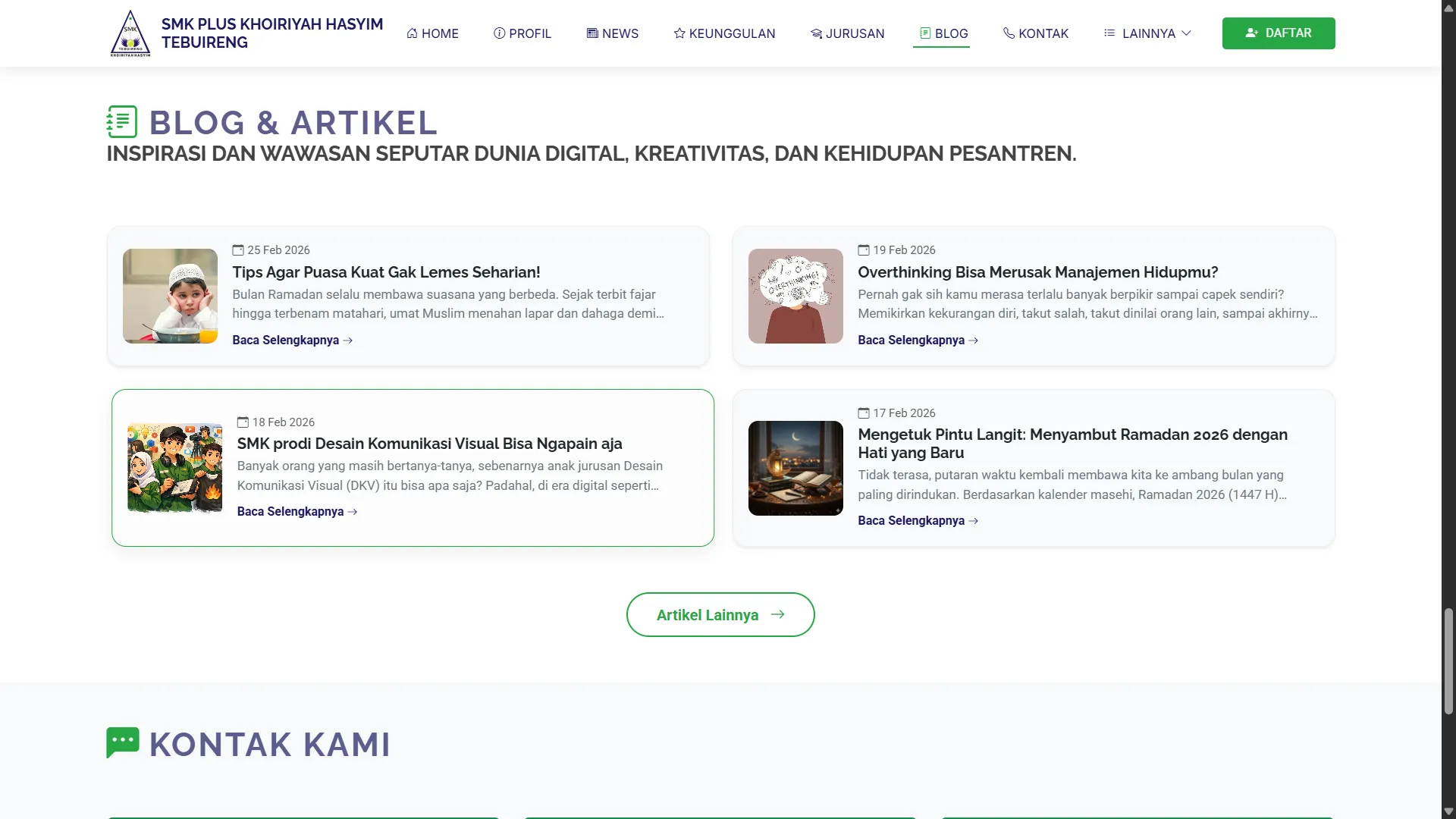Click the Kontak Kami chat bubble icon

123,742
